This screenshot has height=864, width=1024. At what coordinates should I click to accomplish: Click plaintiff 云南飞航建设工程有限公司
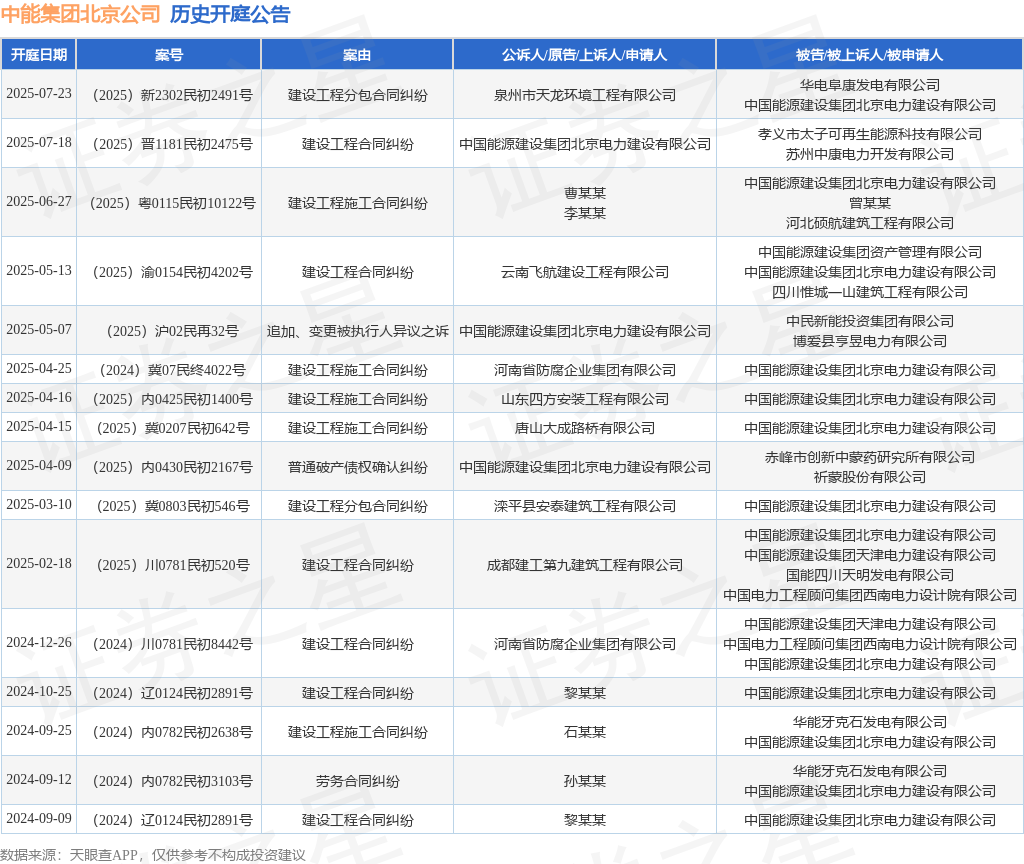pyautogui.click(x=584, y=272)
